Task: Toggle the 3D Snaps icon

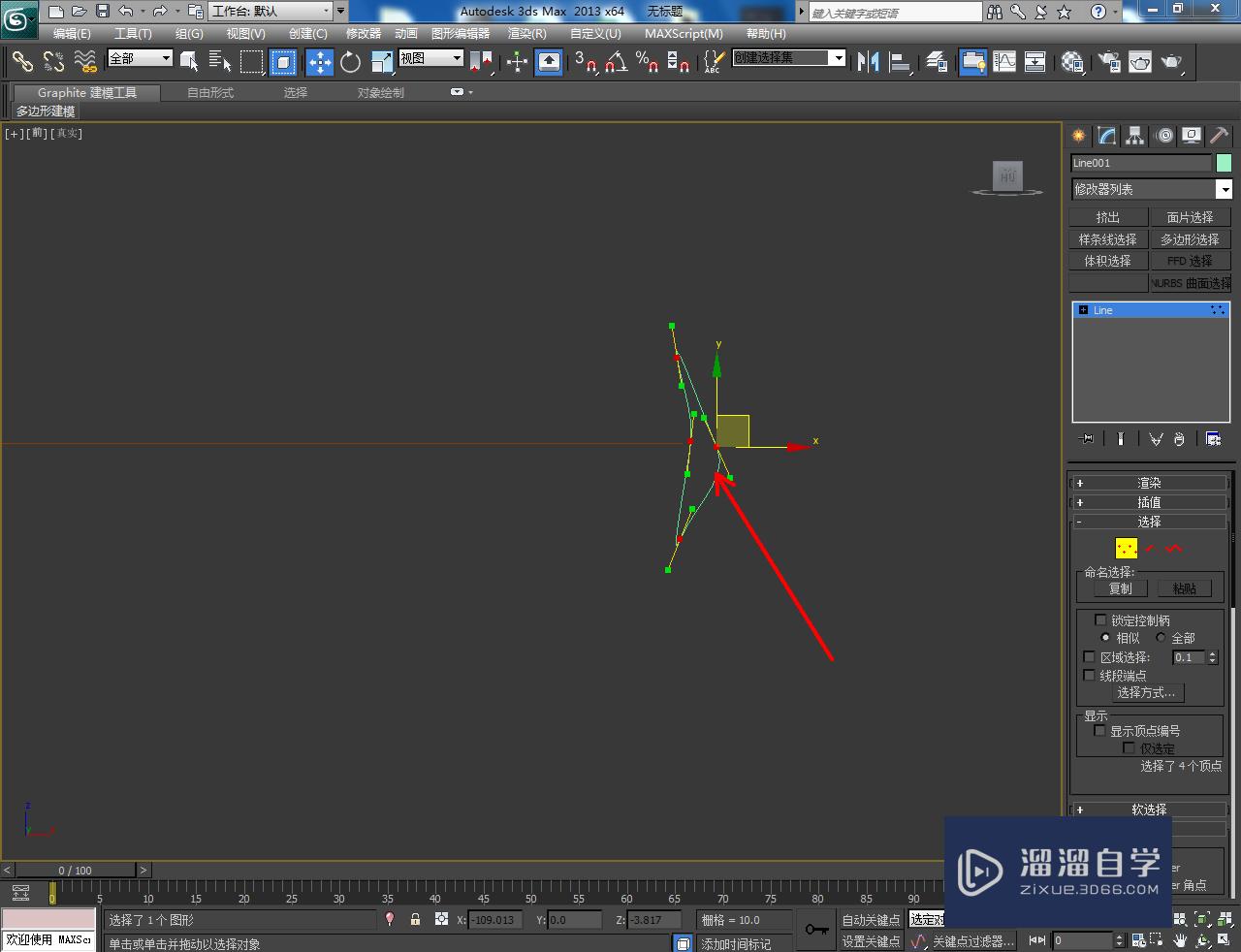Action: [586, 62]
